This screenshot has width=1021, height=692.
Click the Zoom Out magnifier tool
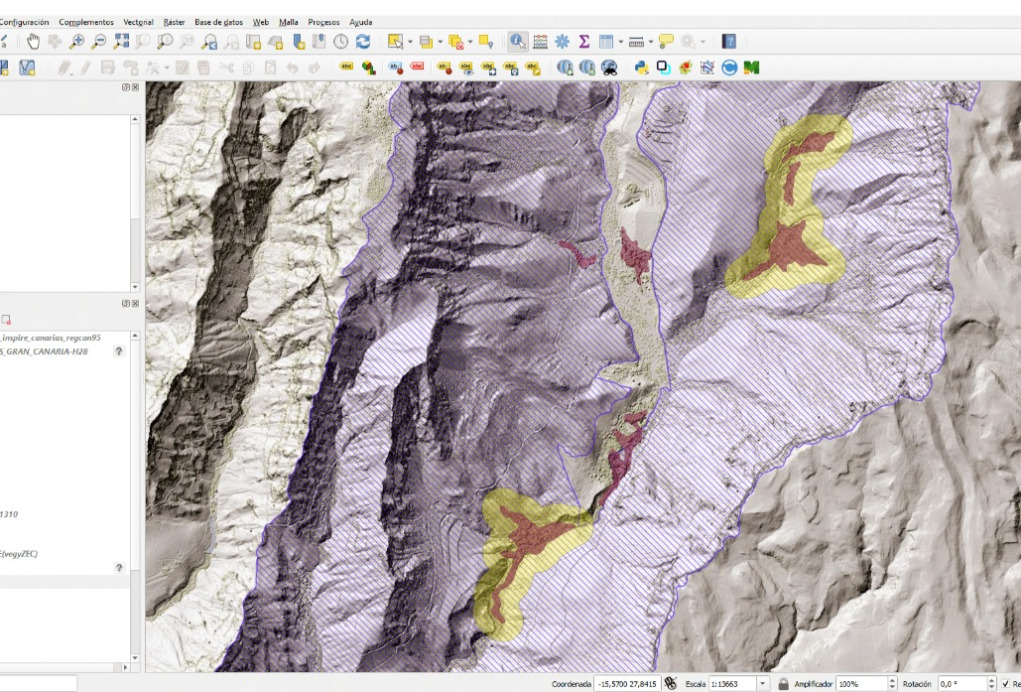pyautogui.click(x=99, y=42)
